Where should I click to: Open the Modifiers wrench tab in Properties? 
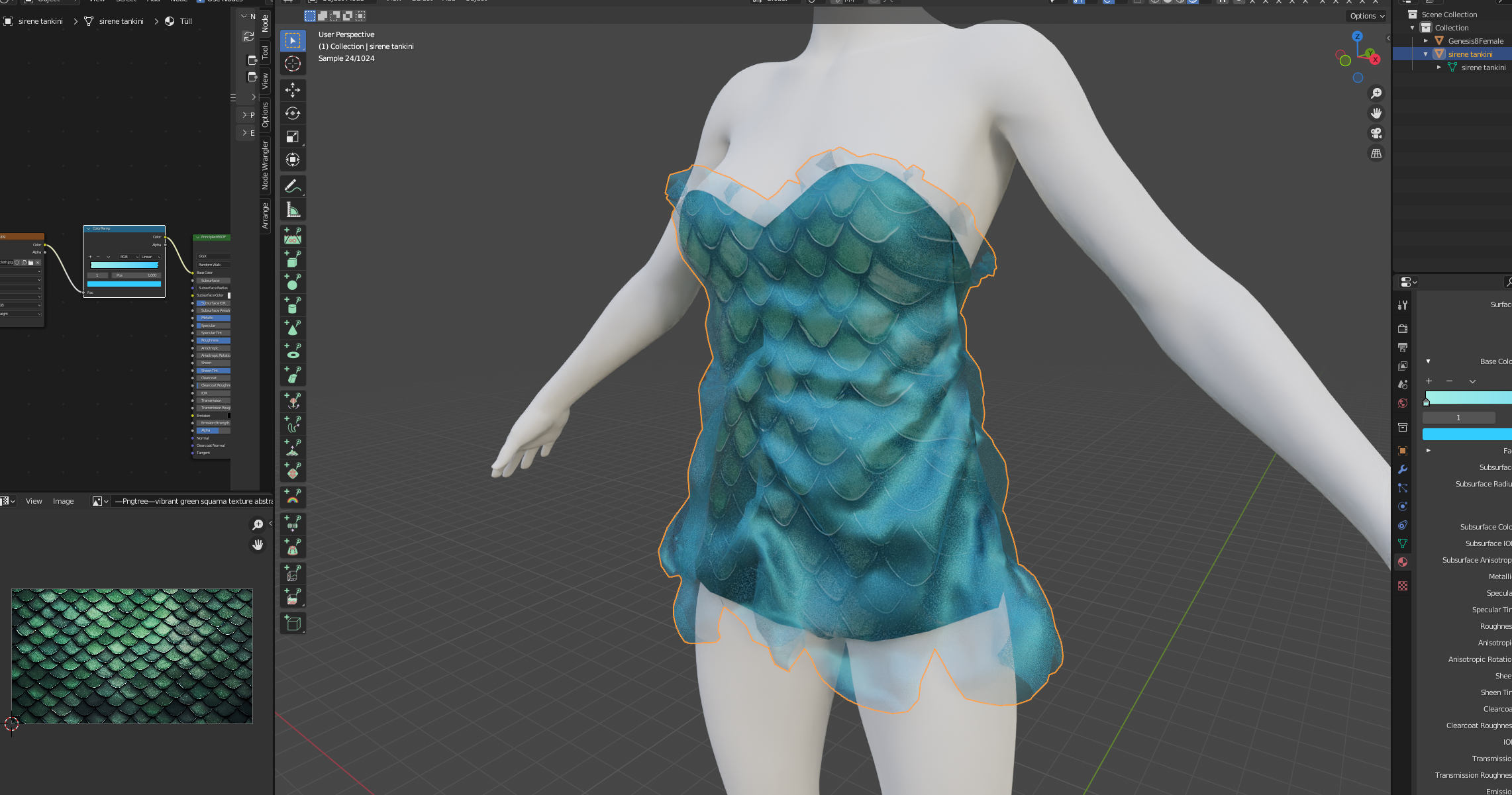[x=1403, y=469]
